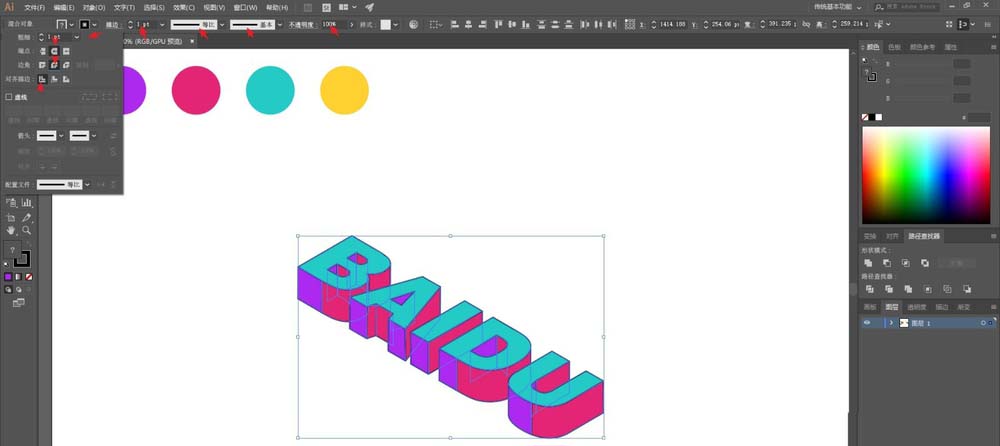
Task: Click the Pathfinder Outline icon
Action: click(x=948, y=289)
